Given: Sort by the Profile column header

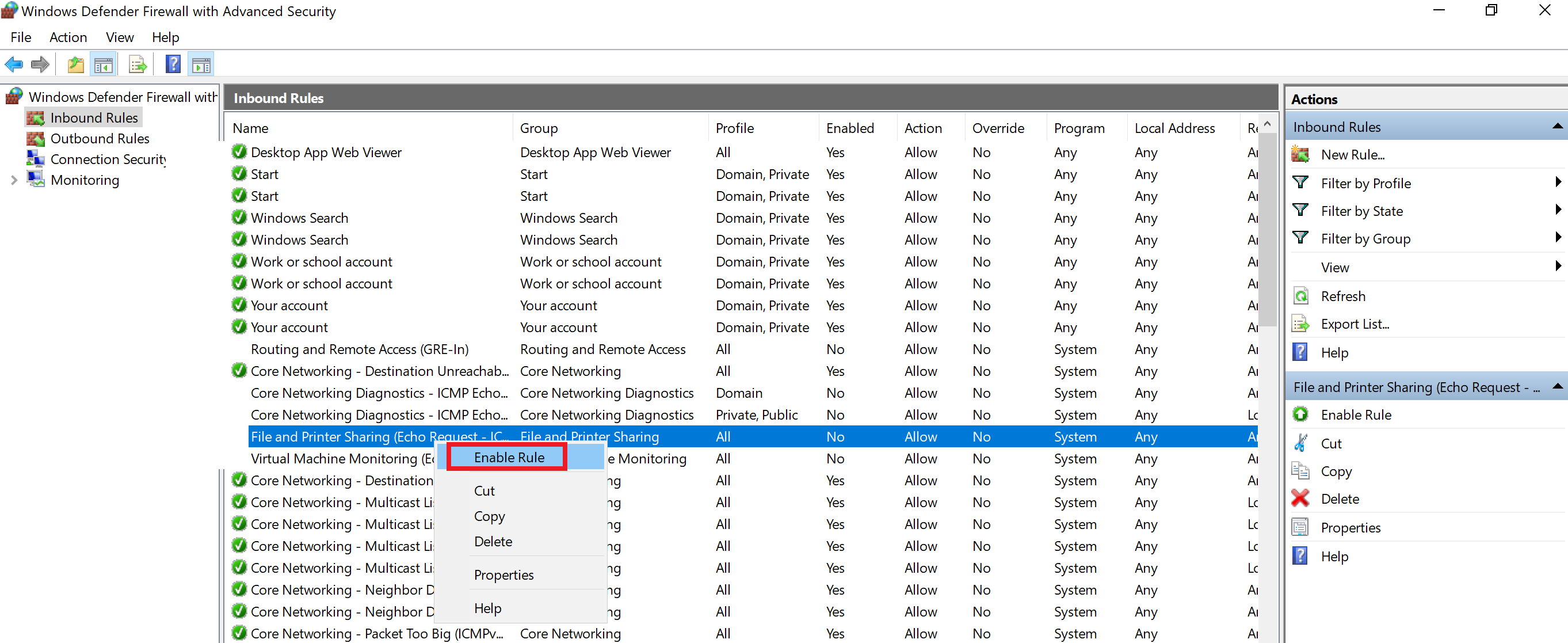Looking at the screenshot, I should [764, 128].
